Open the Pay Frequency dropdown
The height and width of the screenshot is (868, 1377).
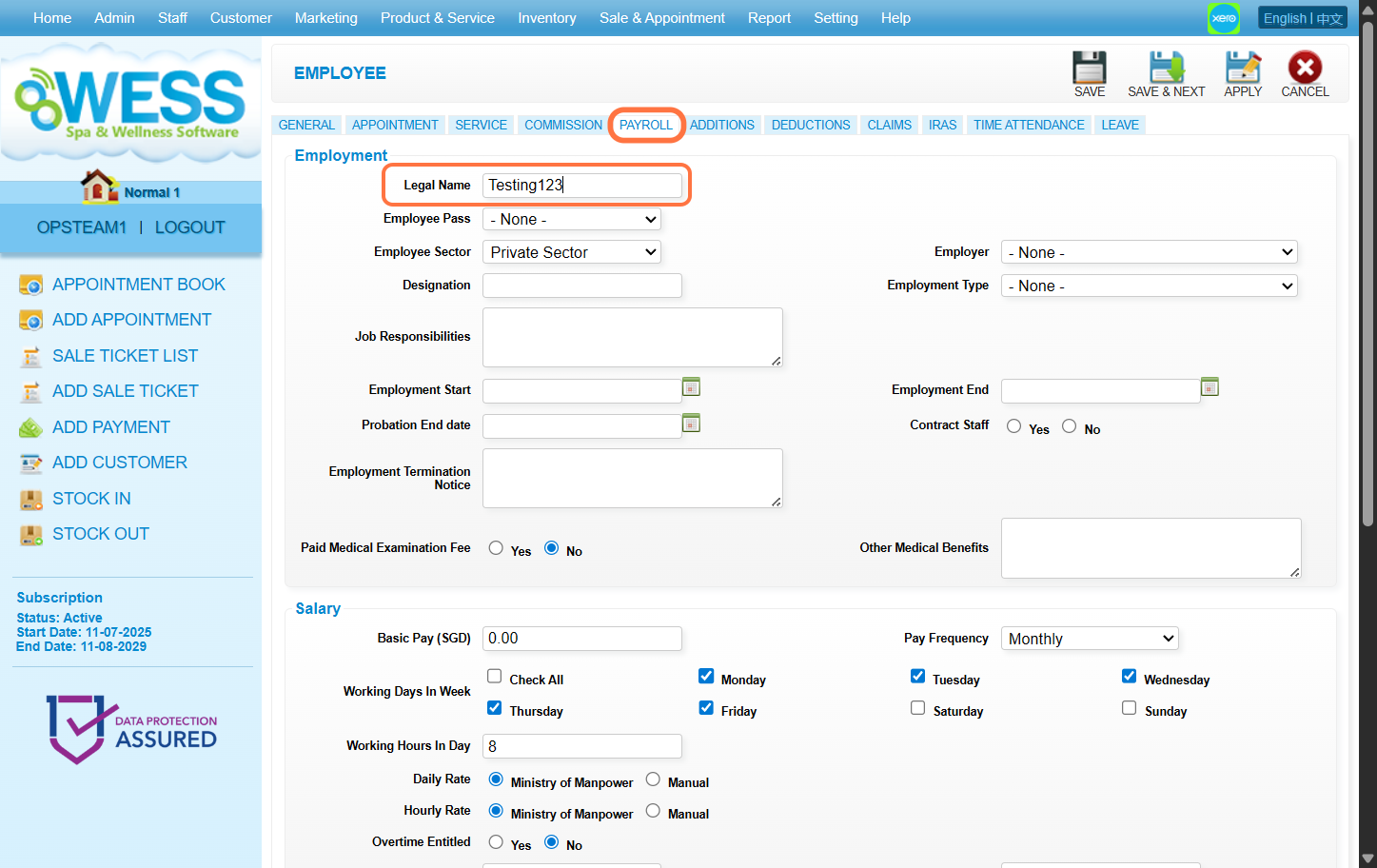point(1089,639)
